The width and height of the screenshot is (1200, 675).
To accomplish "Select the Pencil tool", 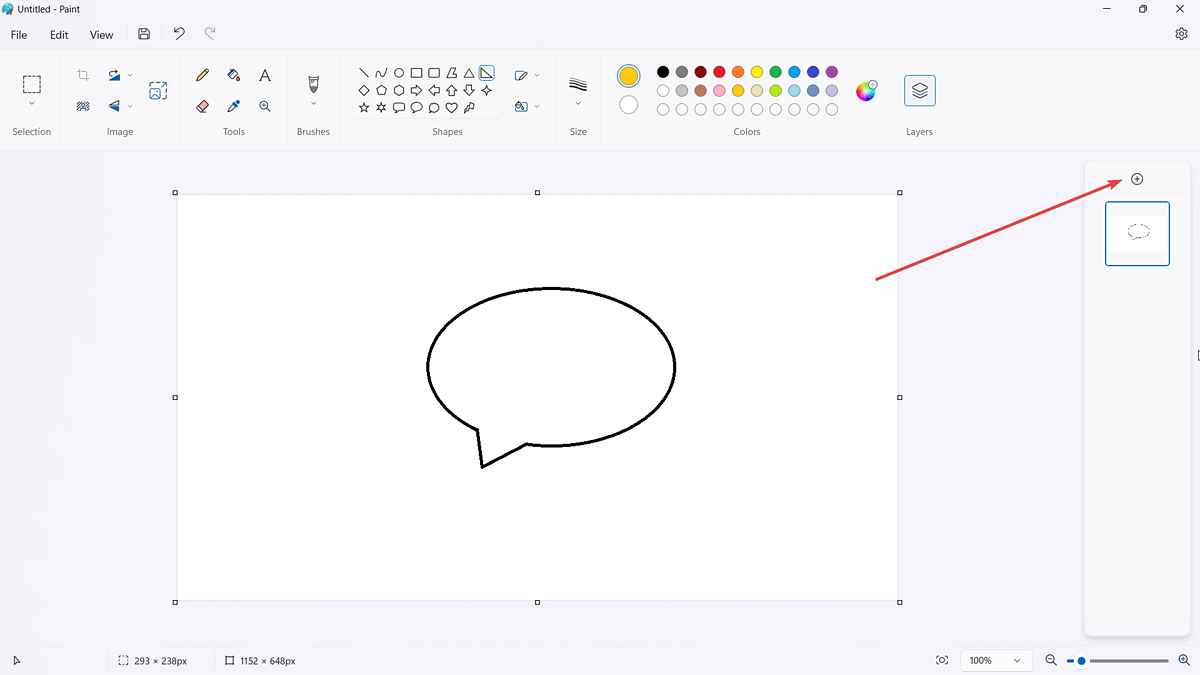I will pyautogui.click(x=202, y=75).
